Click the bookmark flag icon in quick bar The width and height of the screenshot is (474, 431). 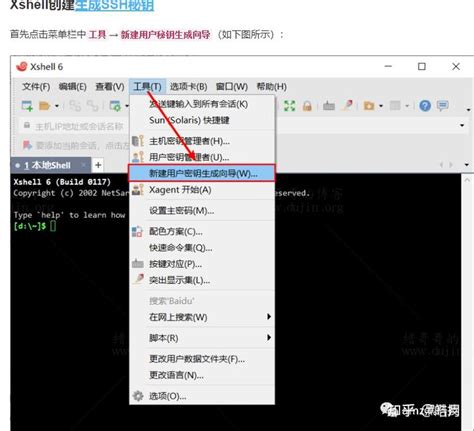point(27,145)
